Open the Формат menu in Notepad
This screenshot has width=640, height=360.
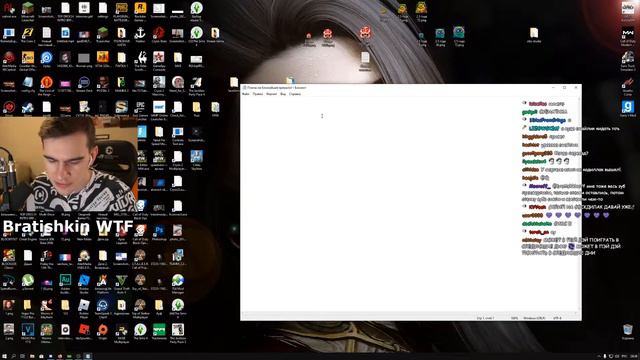pos(271,94)
